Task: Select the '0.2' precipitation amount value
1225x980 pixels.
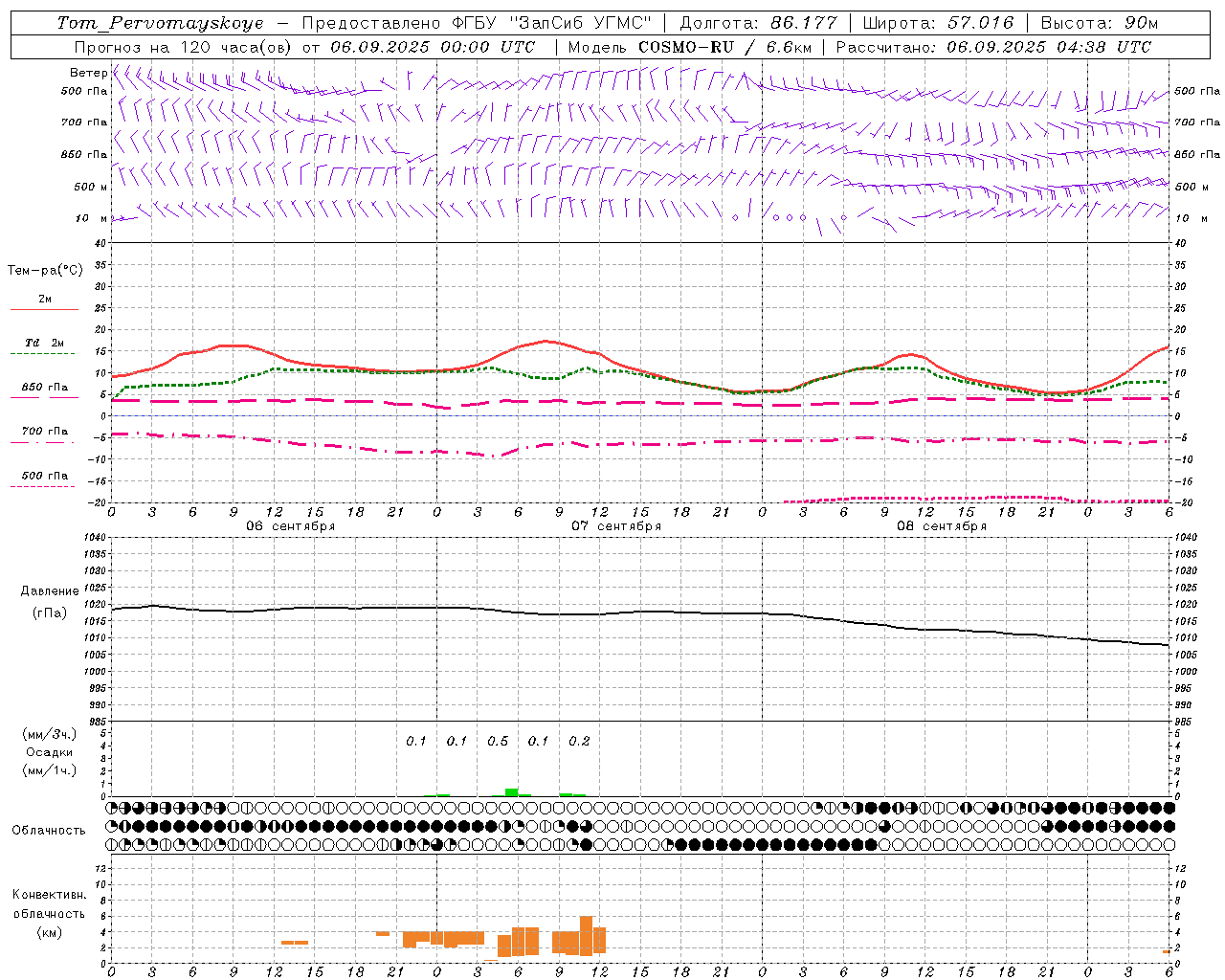Action: click(579, 742)
